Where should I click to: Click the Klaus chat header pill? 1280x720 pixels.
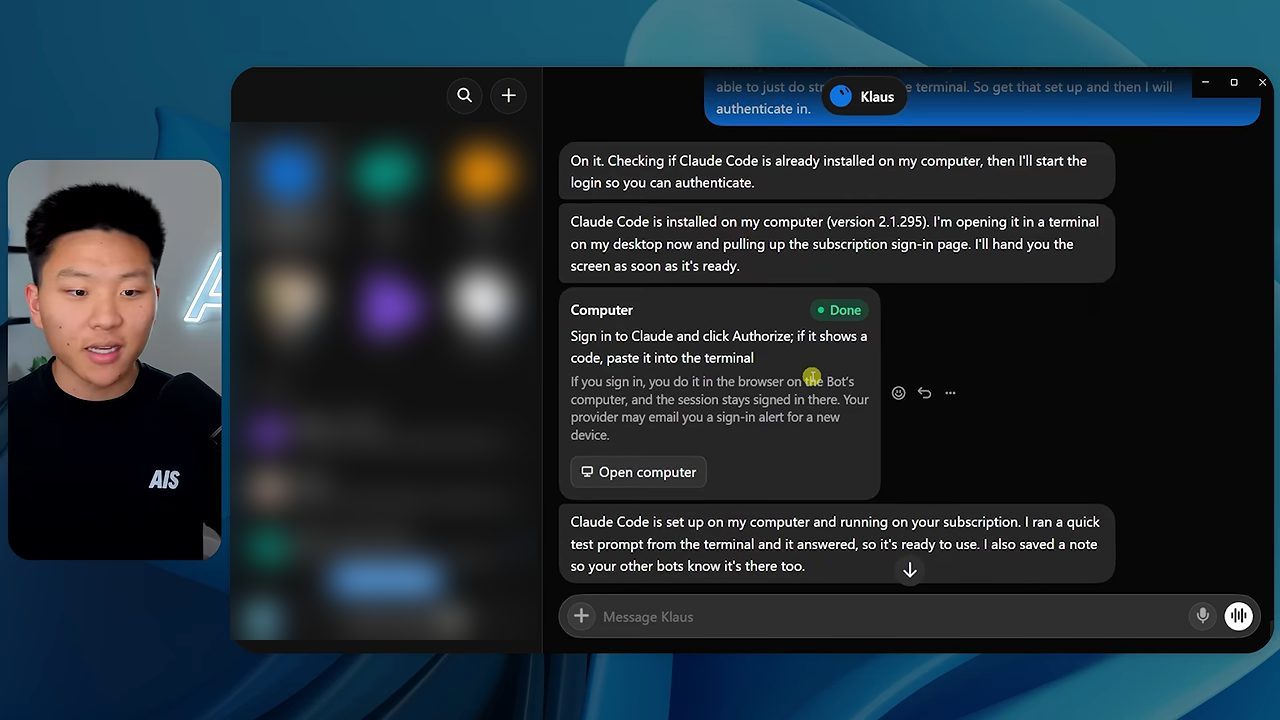864,96
